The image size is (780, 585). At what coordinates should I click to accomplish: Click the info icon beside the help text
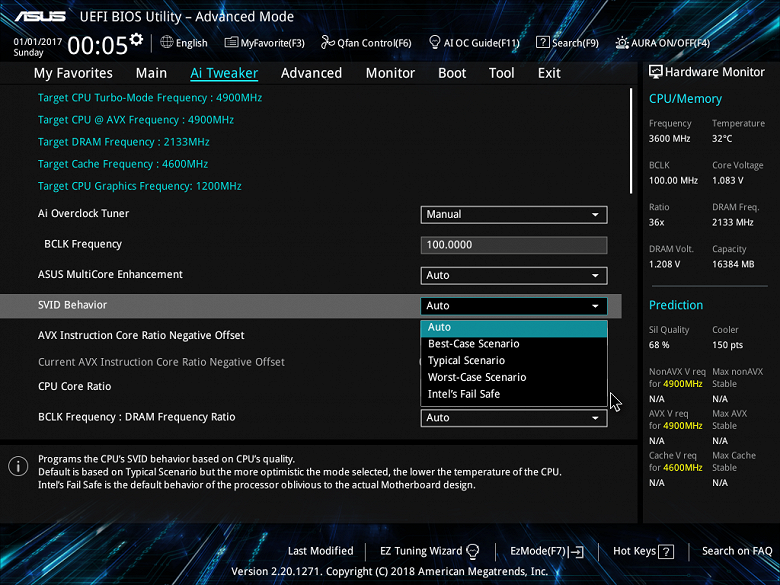[x=18, y=466]
